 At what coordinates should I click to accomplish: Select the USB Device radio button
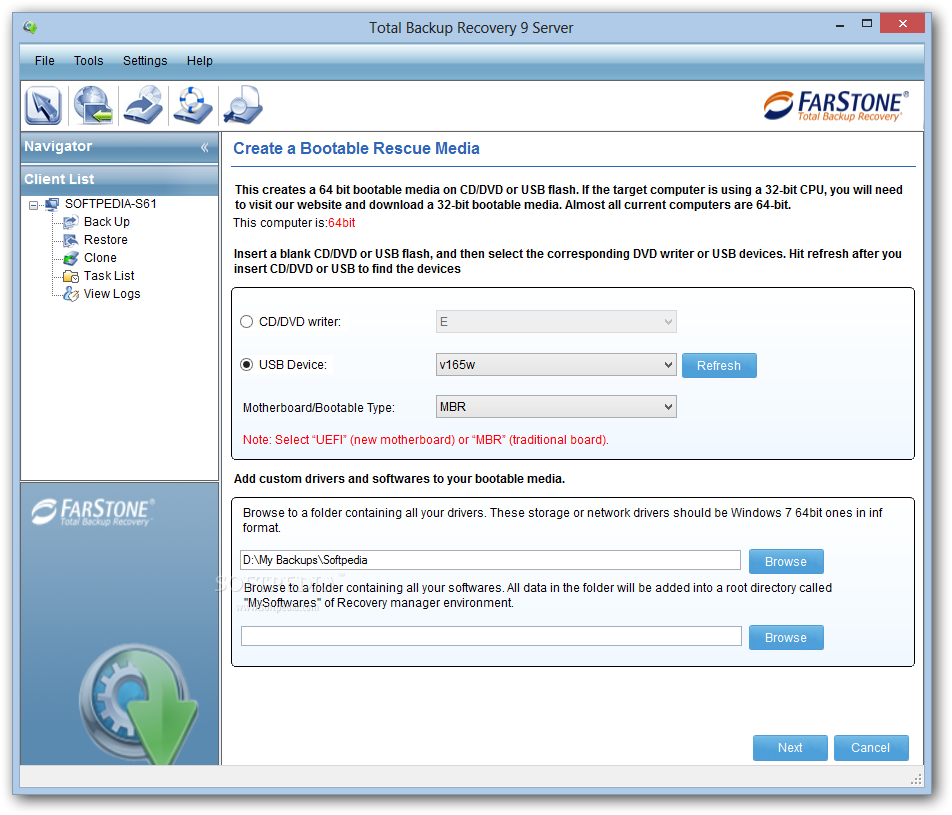click(246, 365)
